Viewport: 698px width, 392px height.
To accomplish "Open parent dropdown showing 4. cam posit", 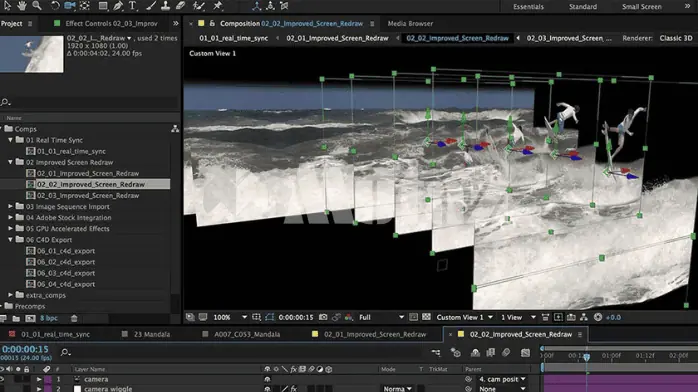I will click(x=503, y=379).
